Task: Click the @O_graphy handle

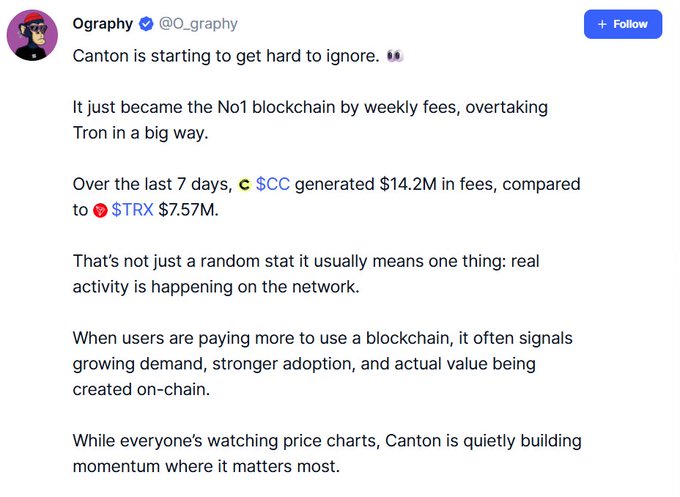Action: 198,24
